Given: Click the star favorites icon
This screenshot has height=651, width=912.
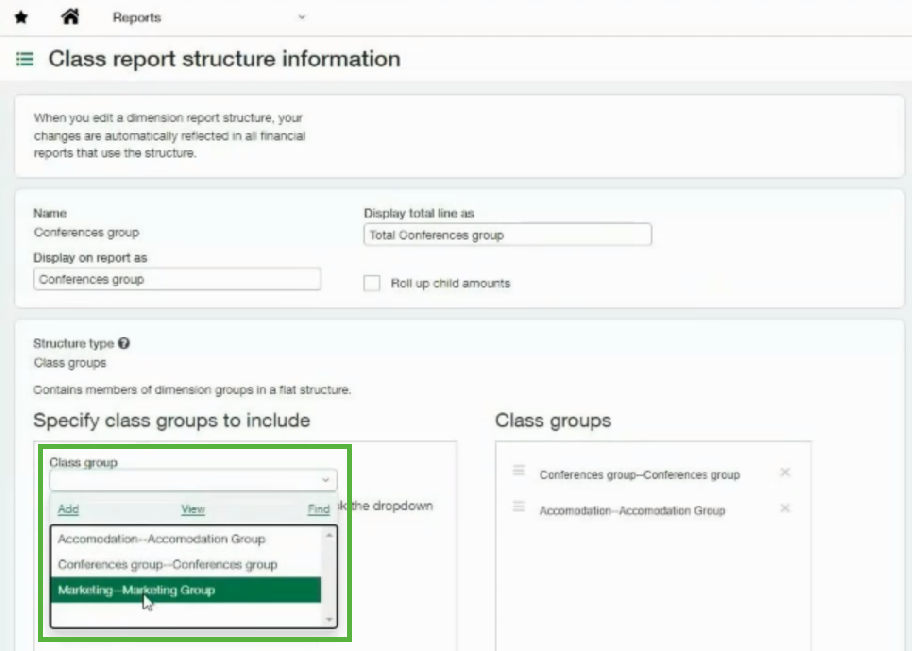Looking at the screenshot, I should point(21,18).
